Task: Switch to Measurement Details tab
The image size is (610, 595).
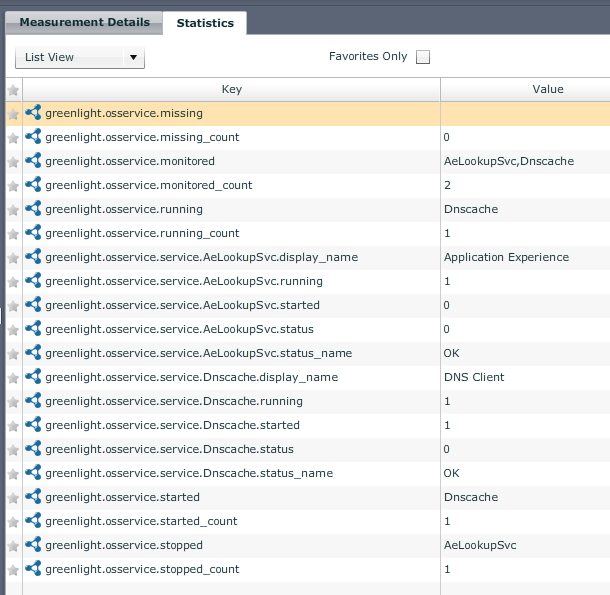Action: pos(85,22)
